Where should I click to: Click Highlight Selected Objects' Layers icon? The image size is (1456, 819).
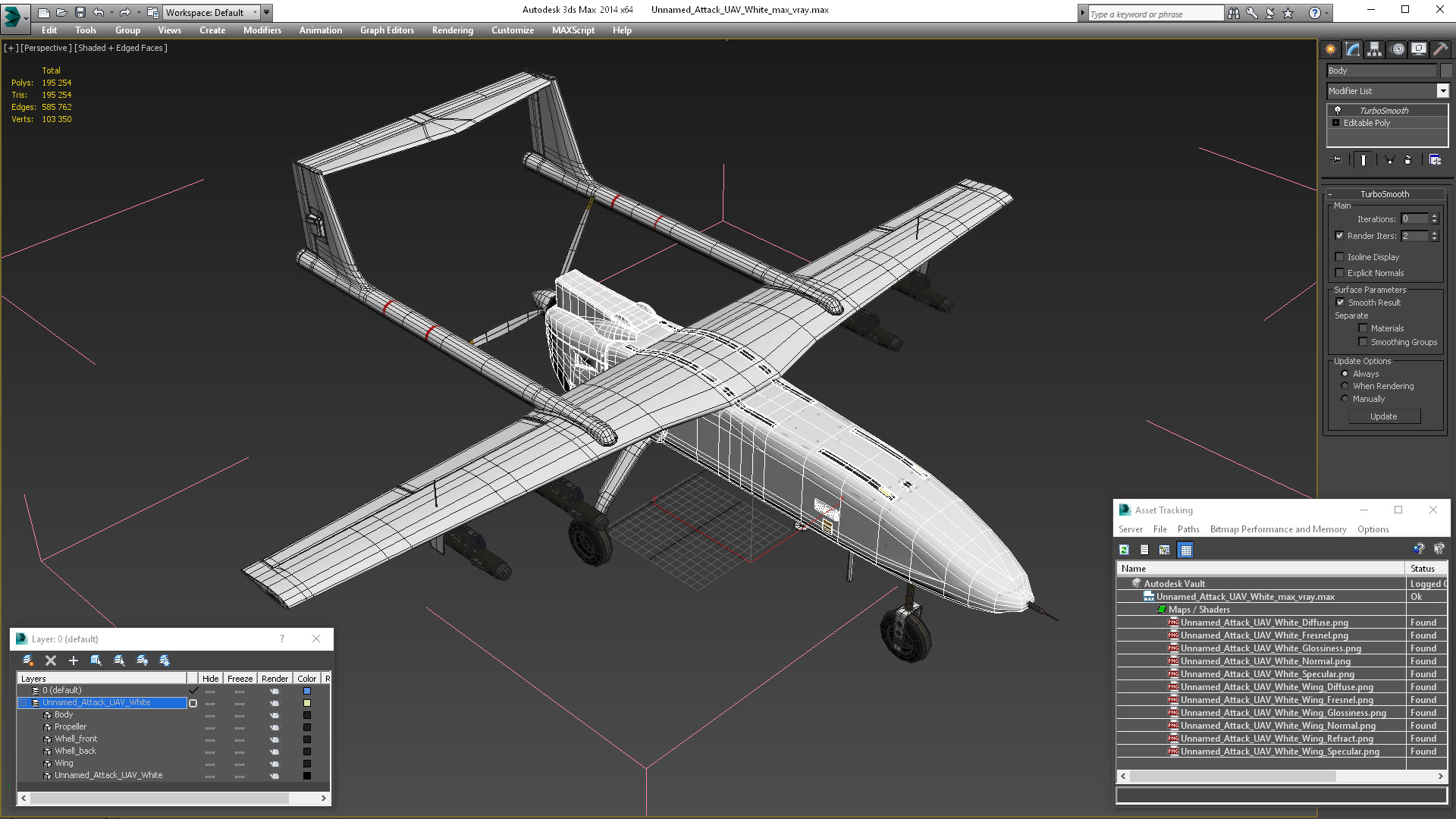point(119,661)
